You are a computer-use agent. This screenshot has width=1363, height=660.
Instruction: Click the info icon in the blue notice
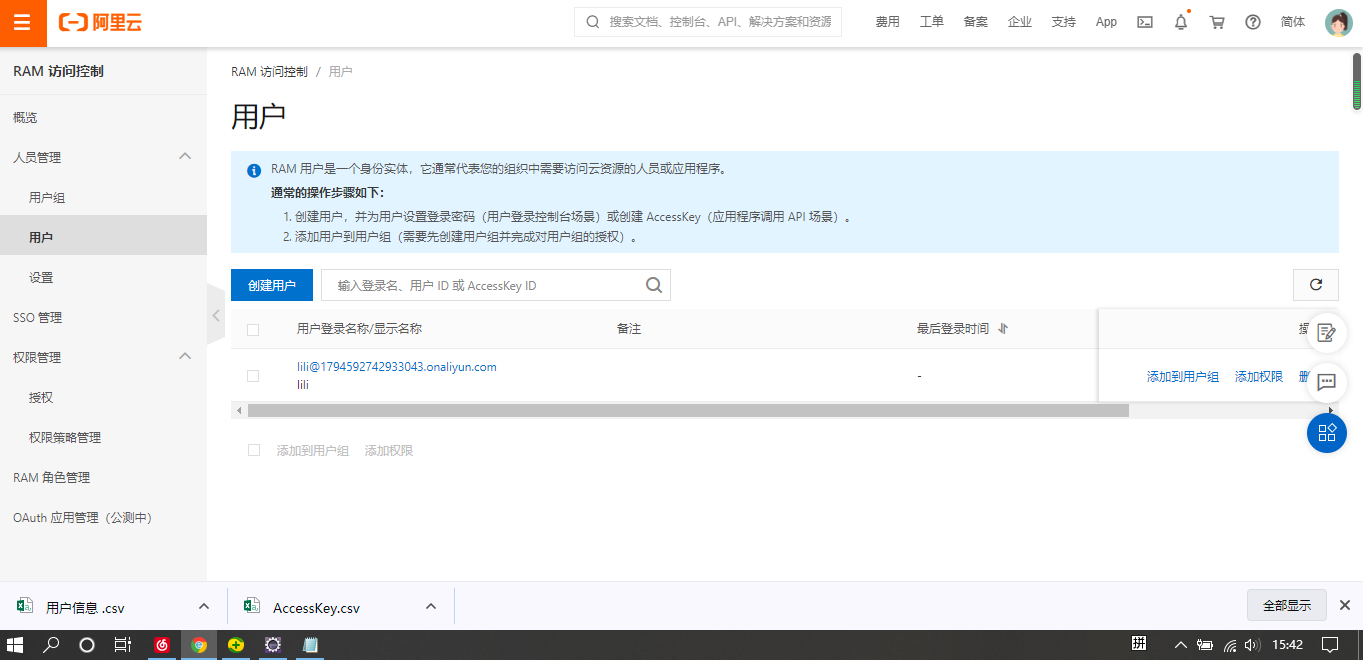coord(254,170)
